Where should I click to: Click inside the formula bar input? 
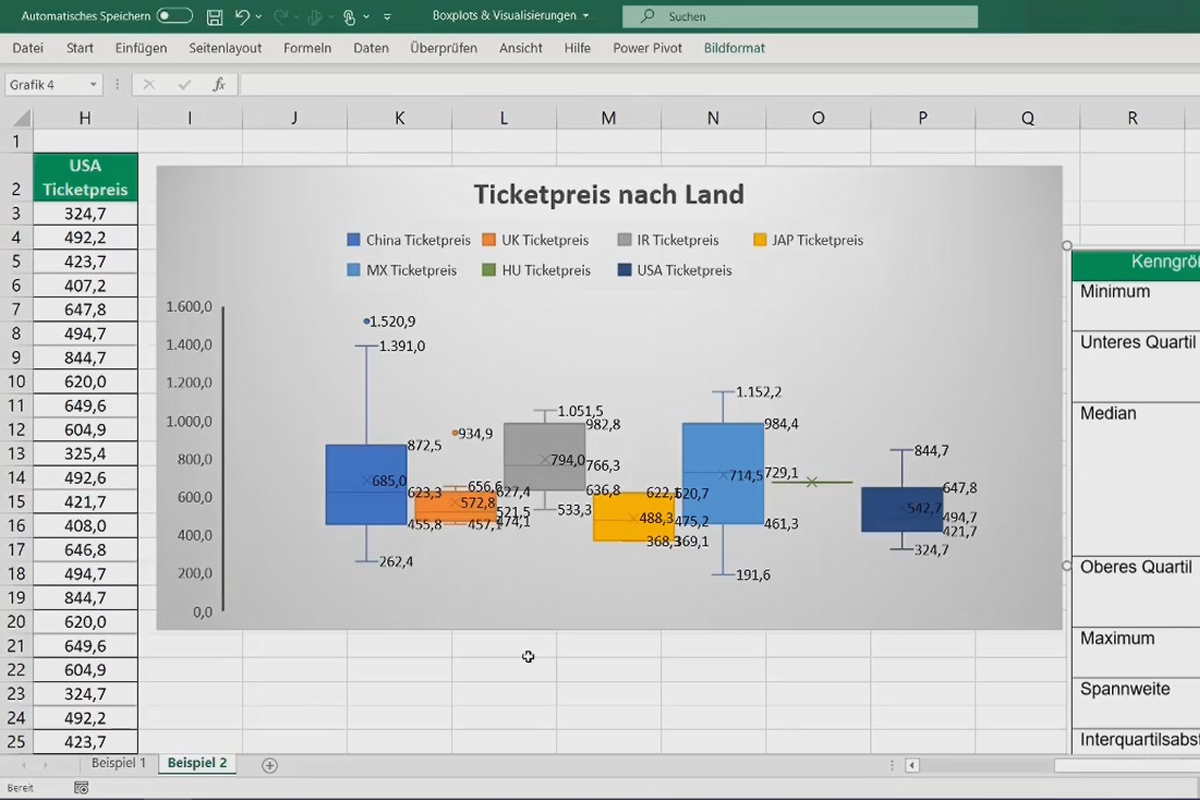point(718,85)
